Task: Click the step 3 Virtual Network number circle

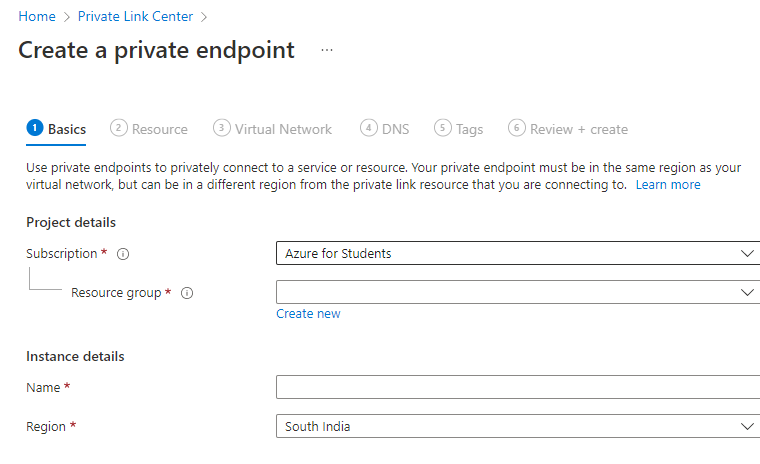Action: coord(222,128)
